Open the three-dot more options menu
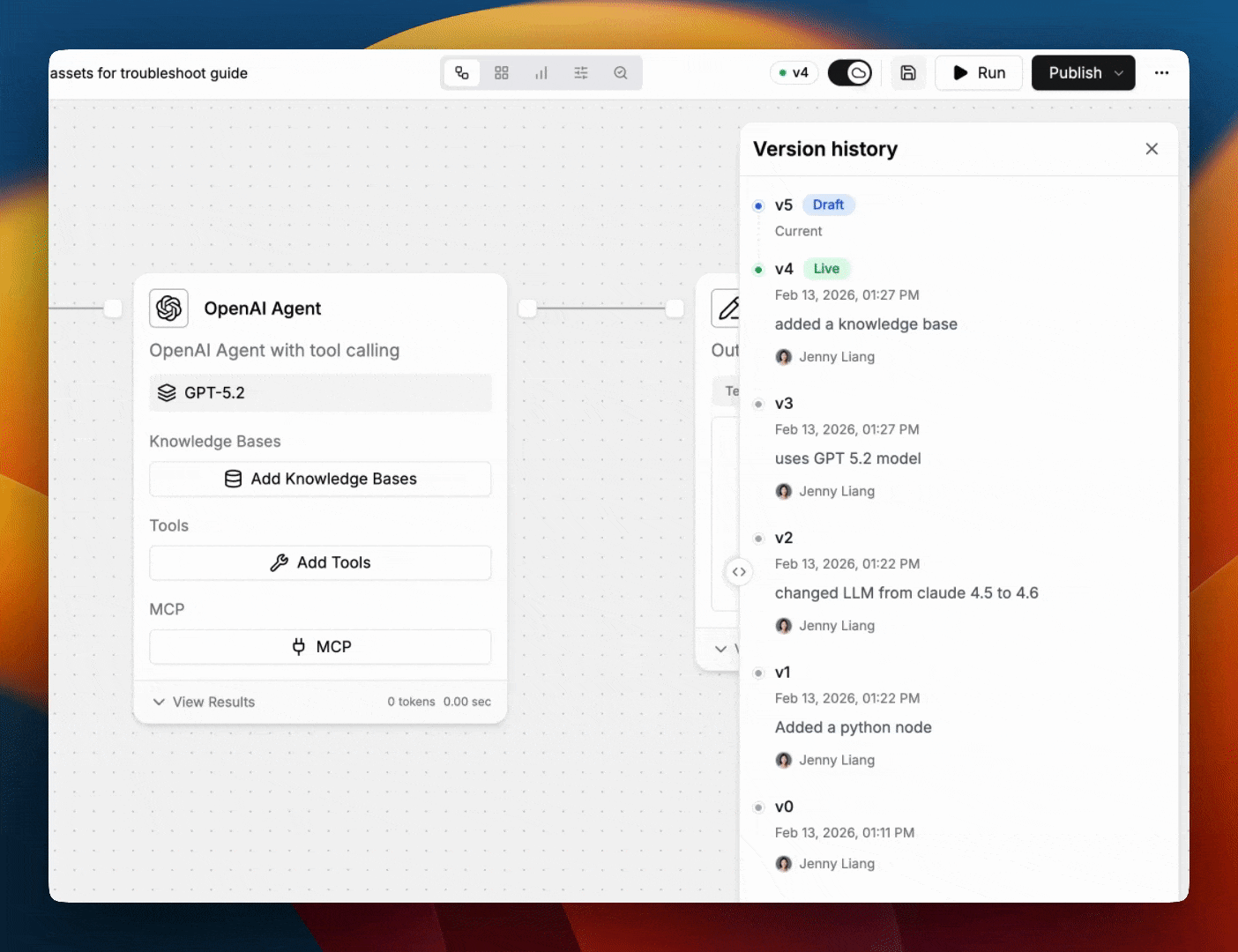Screen dimensions: 1238x952 1161,73
